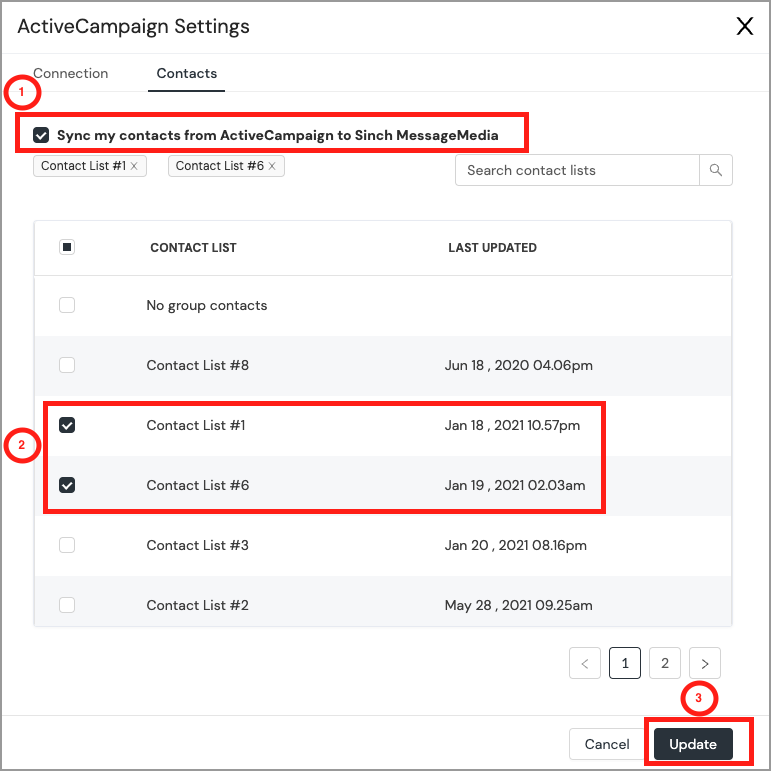The height and width of the screenshot is (771, 771).
Task: Select the Contacts tab
Action: 186,73
